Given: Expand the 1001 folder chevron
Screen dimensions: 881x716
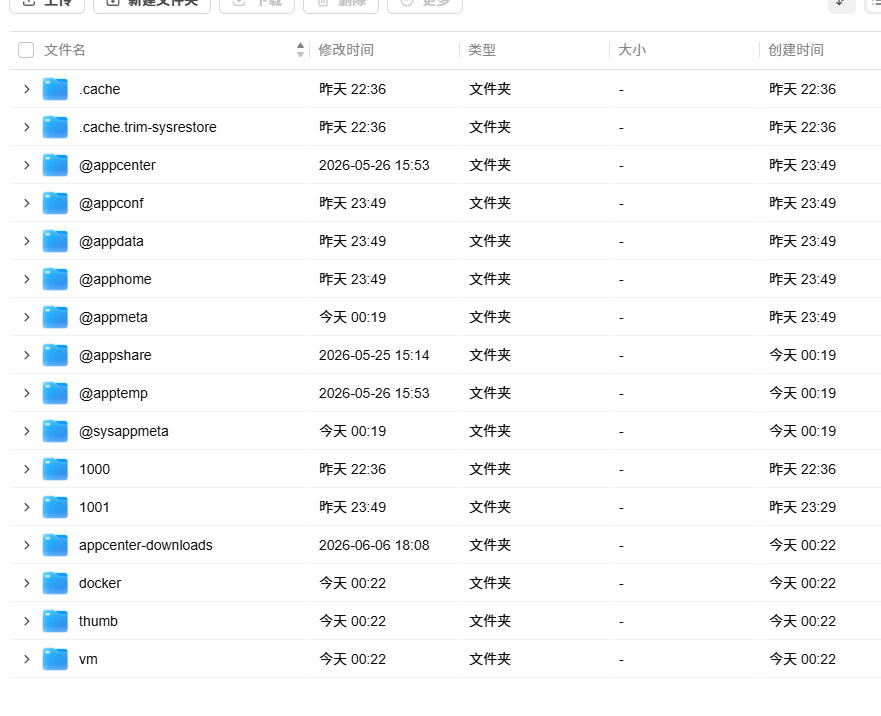Looking at the screenshot, I should pyautogui.click(x=26, y=507).
